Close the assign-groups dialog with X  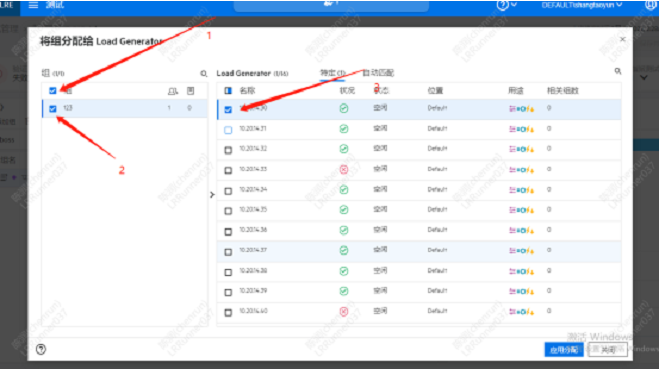623,39
